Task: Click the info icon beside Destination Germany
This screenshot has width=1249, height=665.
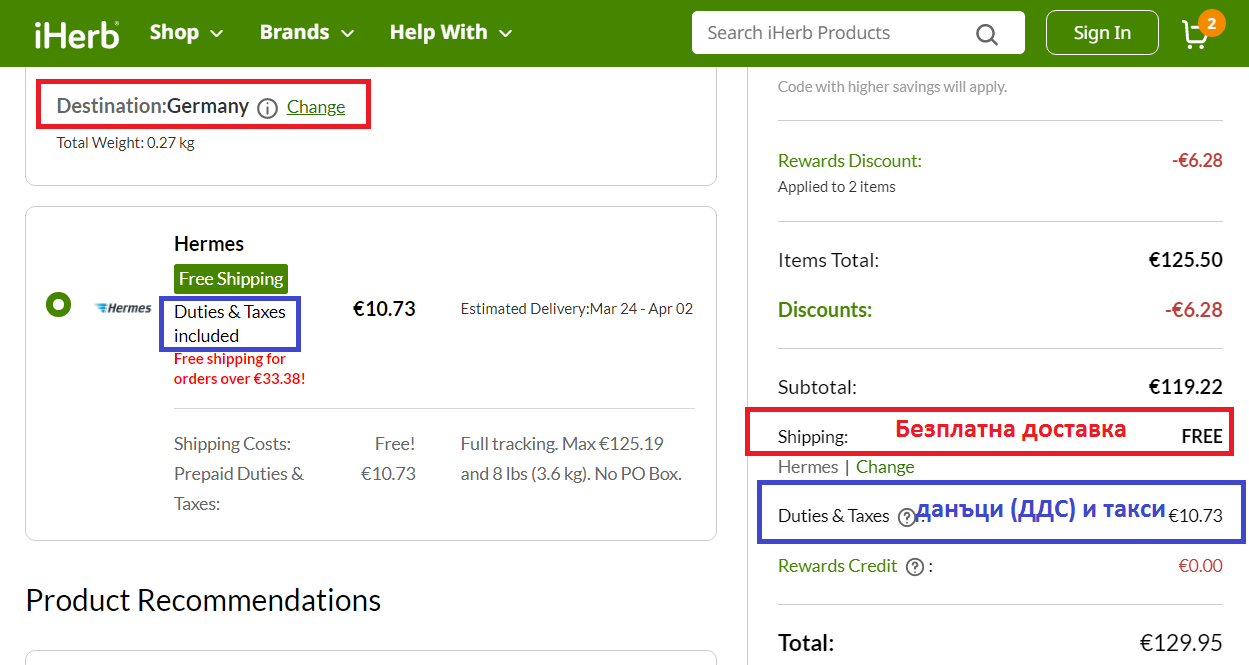Action: click(x=267, y=108)
